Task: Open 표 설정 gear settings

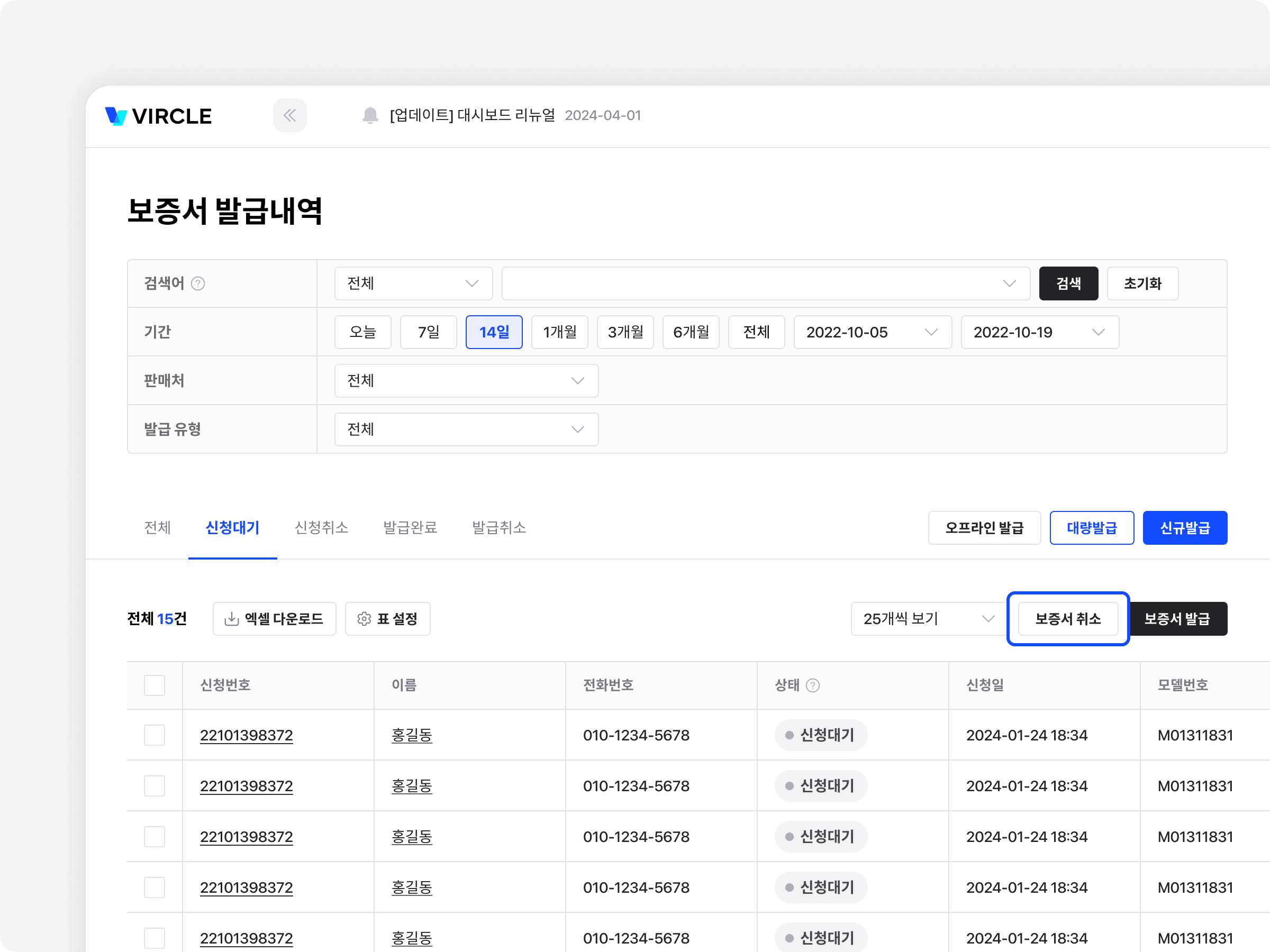Action: [387, 619]
